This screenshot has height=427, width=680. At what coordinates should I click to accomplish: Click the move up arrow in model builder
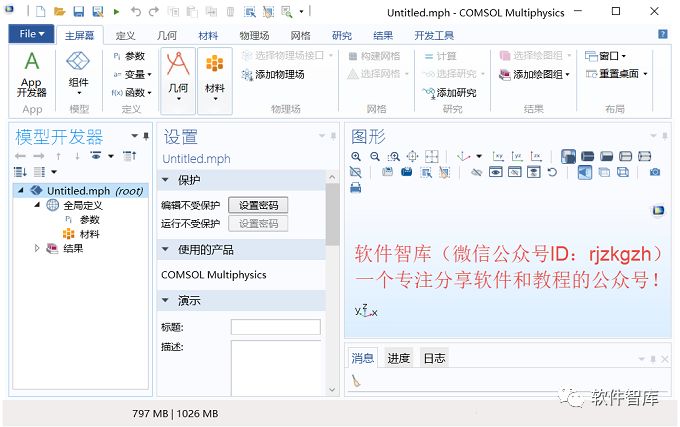59,156
